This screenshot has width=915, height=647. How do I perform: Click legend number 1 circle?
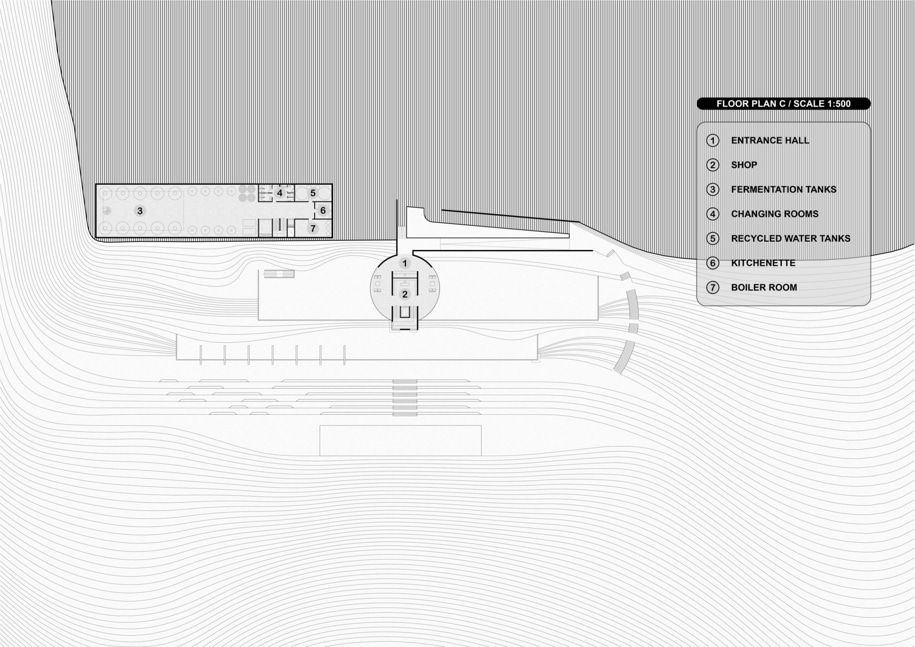tap(713, 141)
